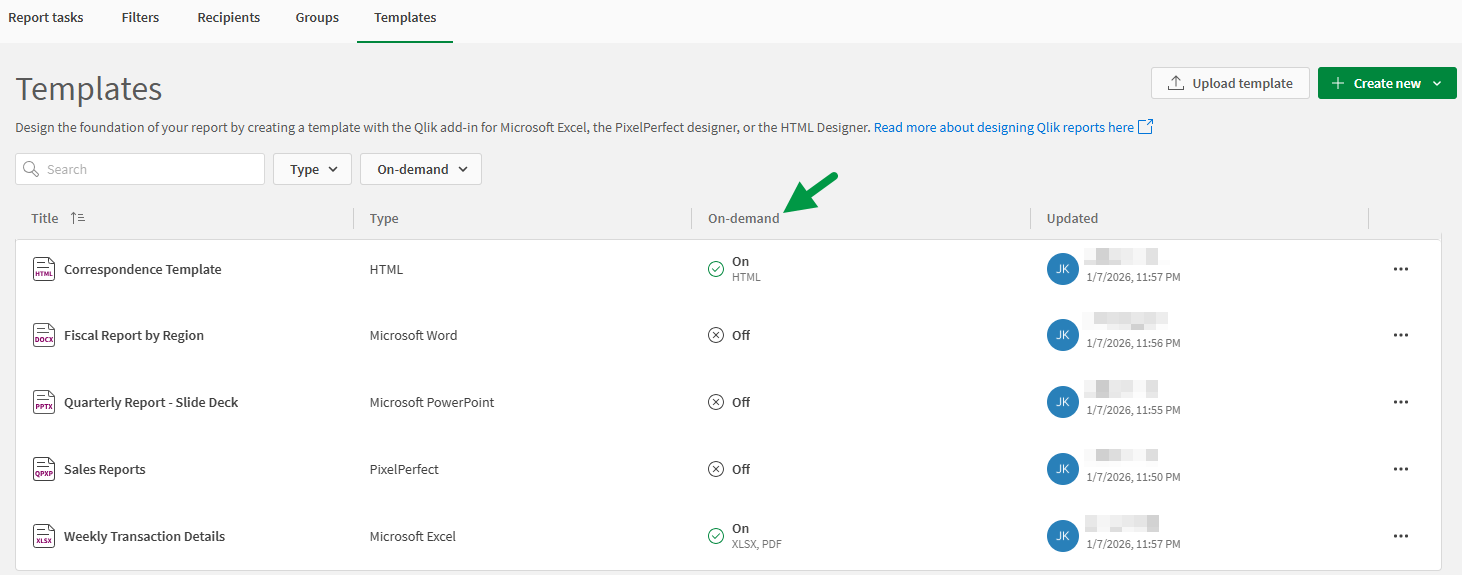Click the QPXP icon for Sales Reports
Screen dimensions: 1462x575
point(43,469)
